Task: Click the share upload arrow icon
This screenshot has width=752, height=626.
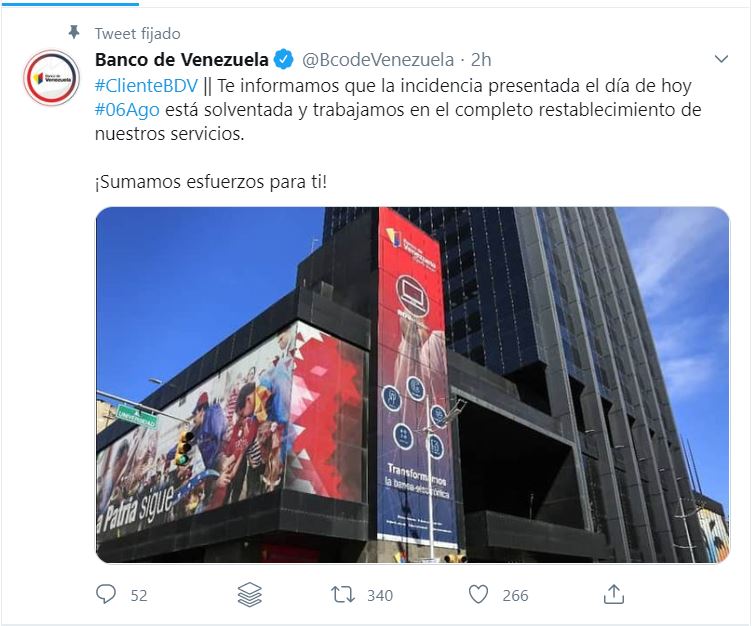Action: tap(613, 594)
